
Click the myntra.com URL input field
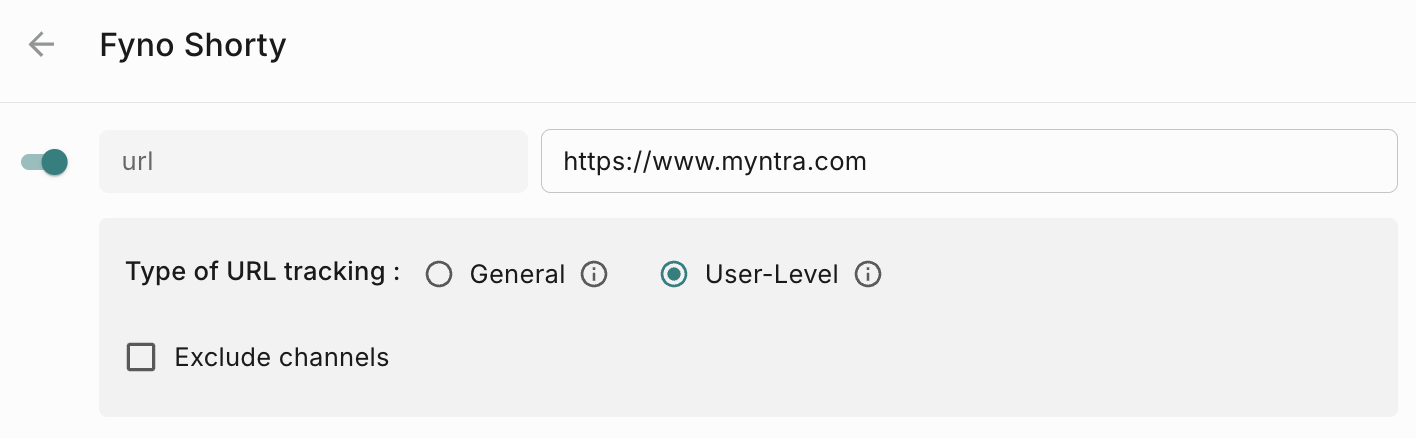point(968,161)
